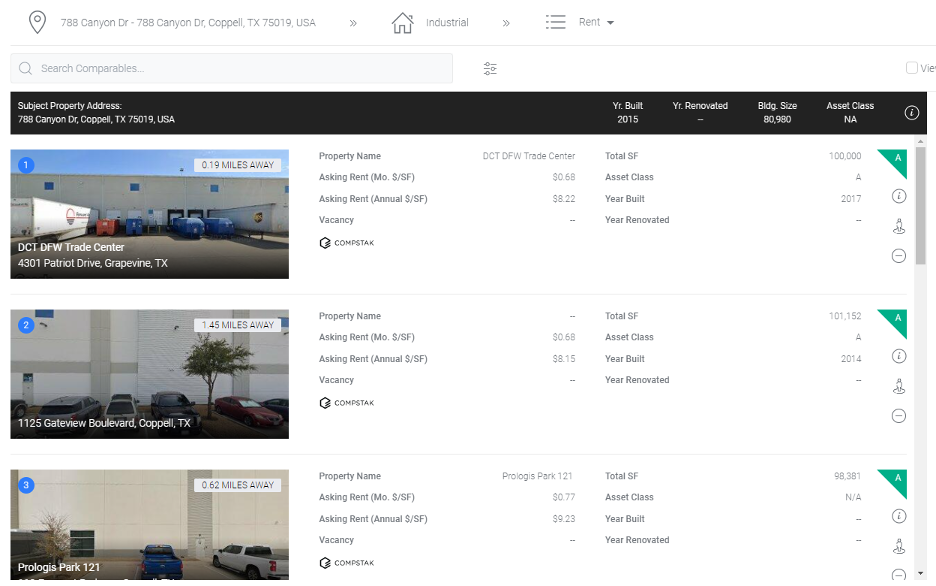Open street view for 1125 Gateview Boulevard

898,386
